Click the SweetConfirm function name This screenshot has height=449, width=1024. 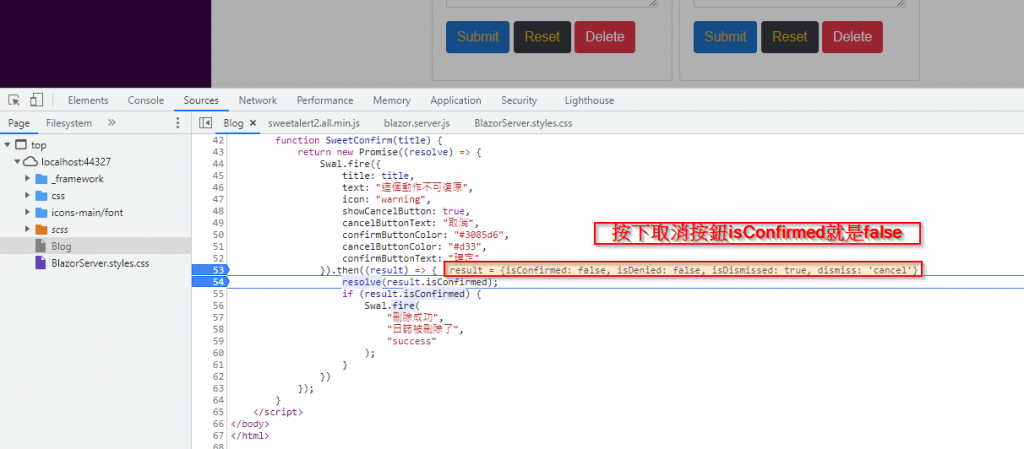click(x=359, y=140)
